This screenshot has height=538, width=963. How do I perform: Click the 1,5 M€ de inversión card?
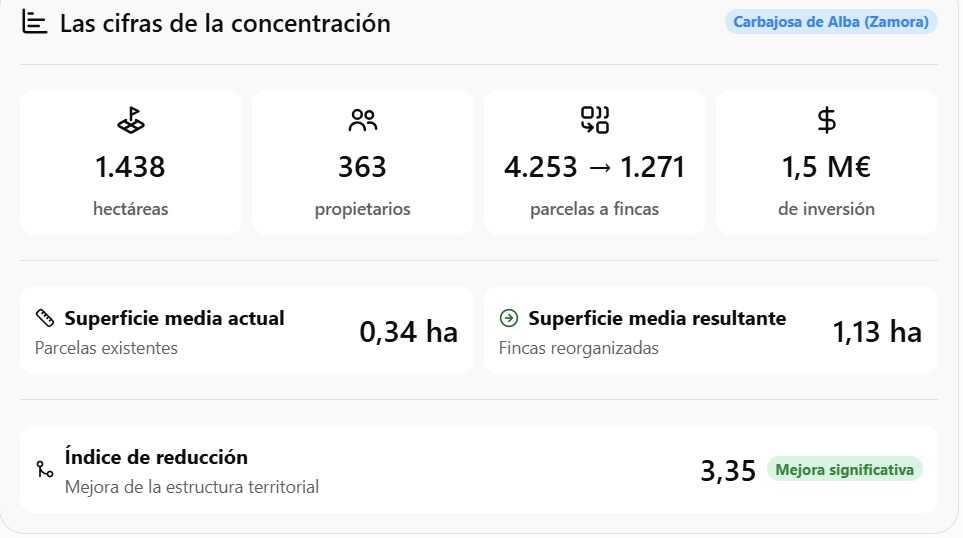coord(826,163)
